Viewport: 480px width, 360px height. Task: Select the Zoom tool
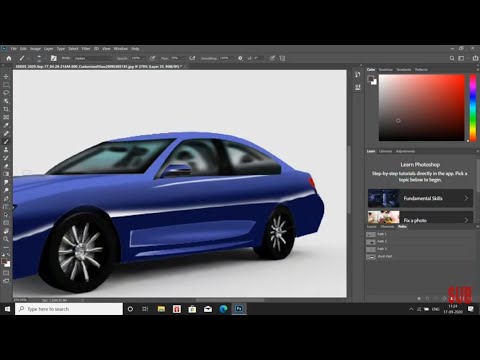[x=6, y=239]
